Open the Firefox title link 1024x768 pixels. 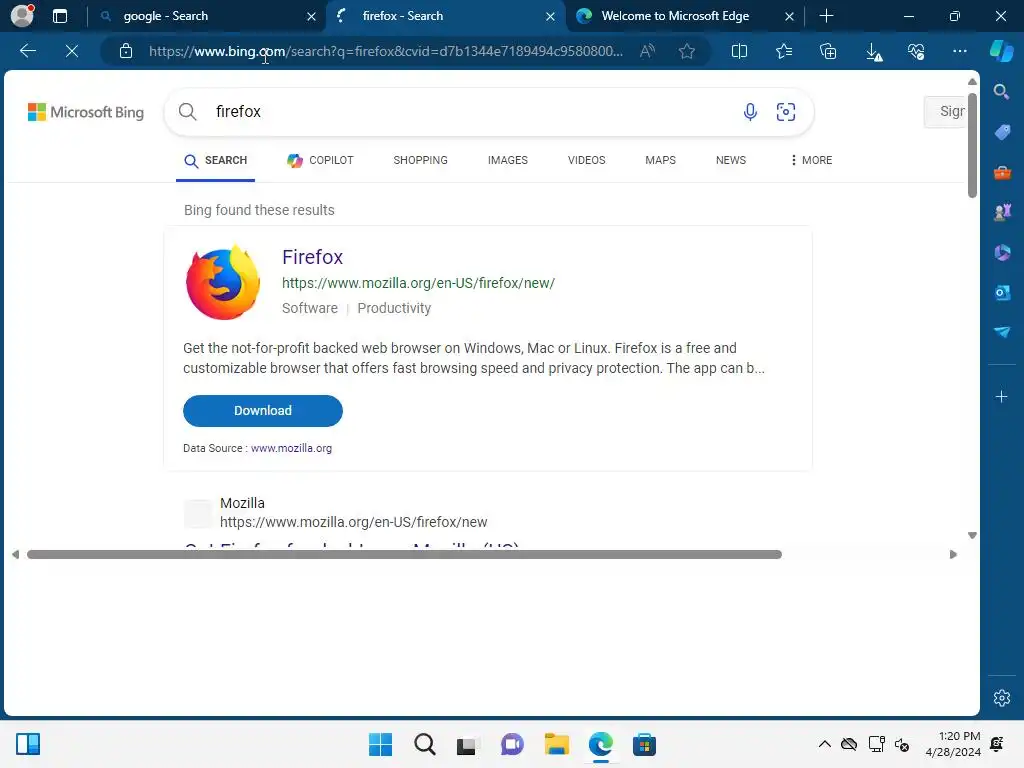(x=312, y=257)
